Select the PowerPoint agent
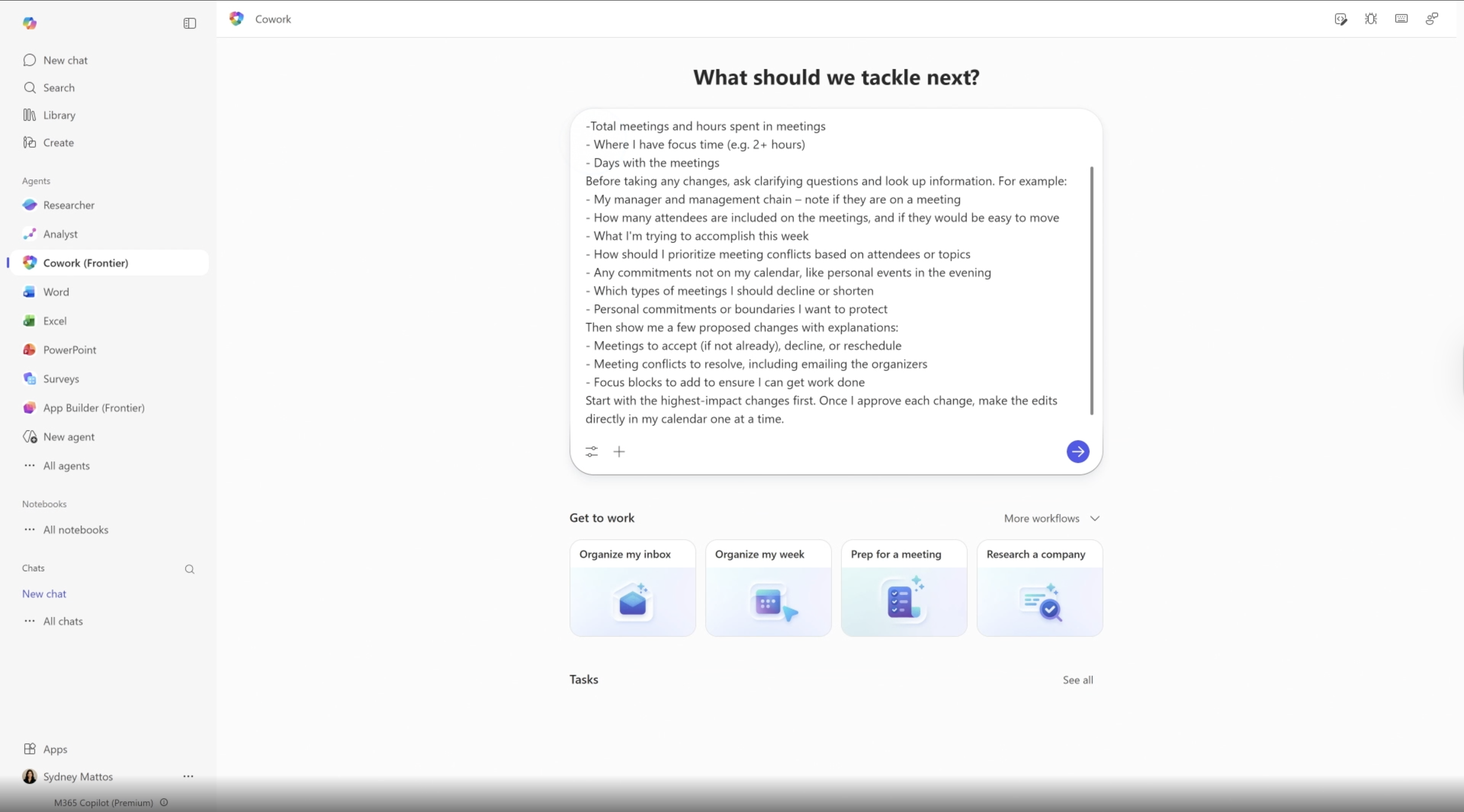 click(x=69, y=350)
